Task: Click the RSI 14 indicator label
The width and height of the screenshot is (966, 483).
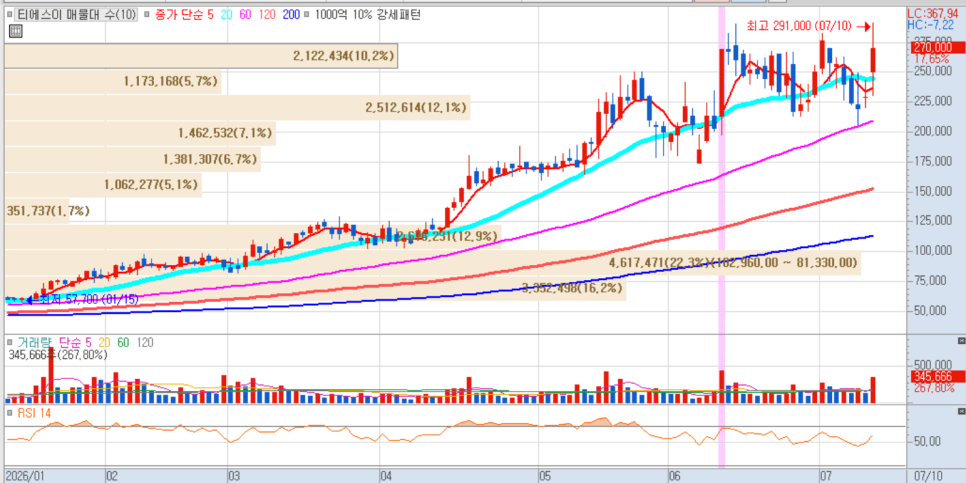Action: coord(33,413)
